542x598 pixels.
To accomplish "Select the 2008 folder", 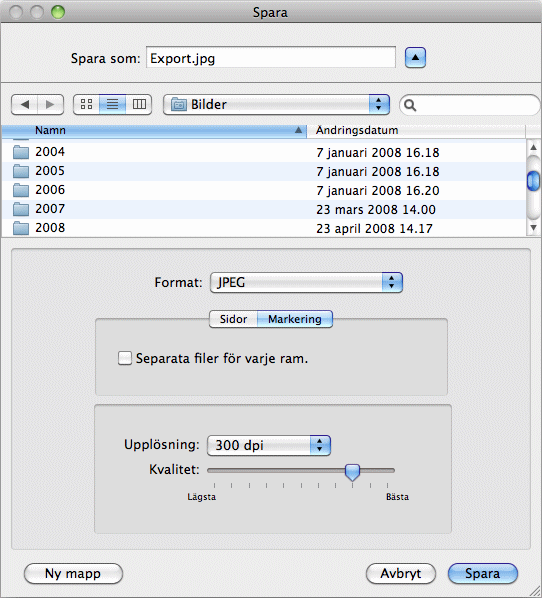I will click(x=263, y=228).
